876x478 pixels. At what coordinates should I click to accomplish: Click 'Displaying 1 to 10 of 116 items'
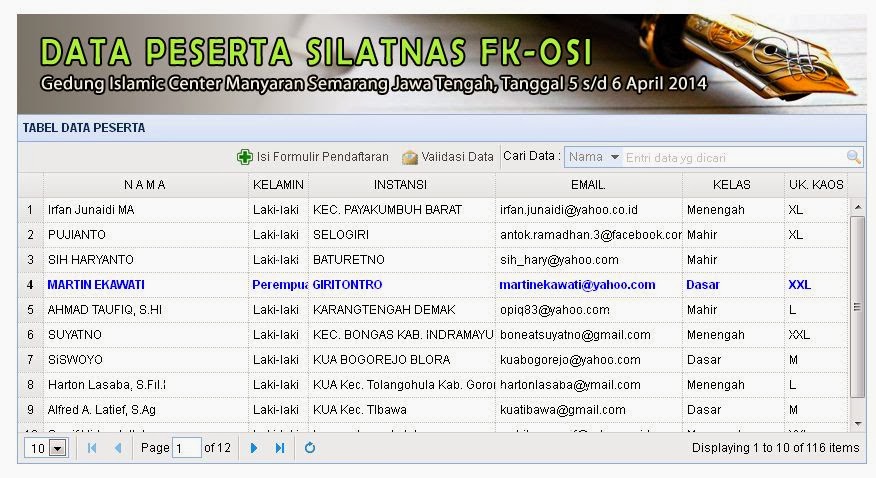(x=775, y=448)
